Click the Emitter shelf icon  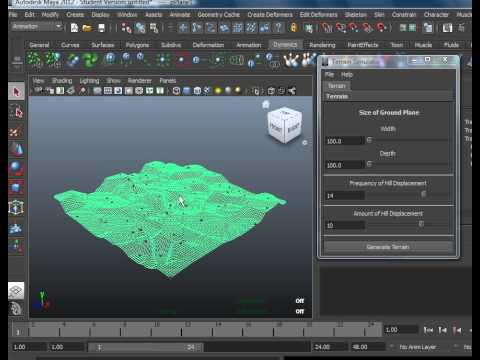pyautogui.click(x=33, y=59)
